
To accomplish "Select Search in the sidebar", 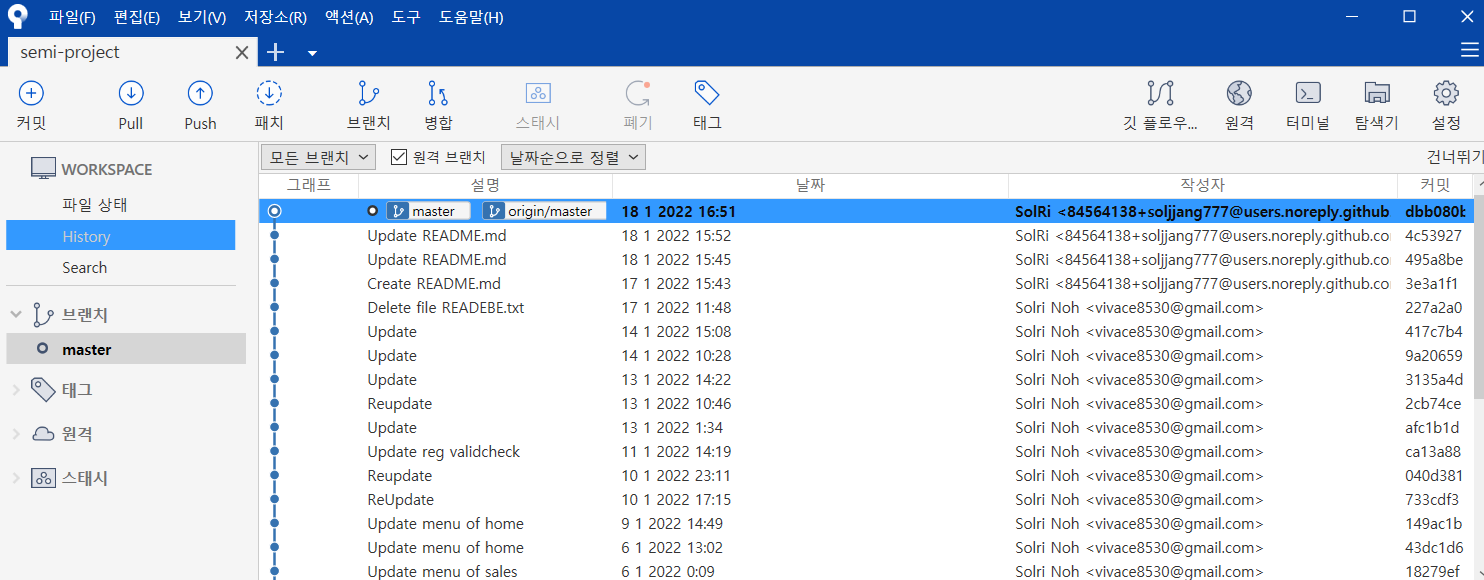I will tap(85, 267).
